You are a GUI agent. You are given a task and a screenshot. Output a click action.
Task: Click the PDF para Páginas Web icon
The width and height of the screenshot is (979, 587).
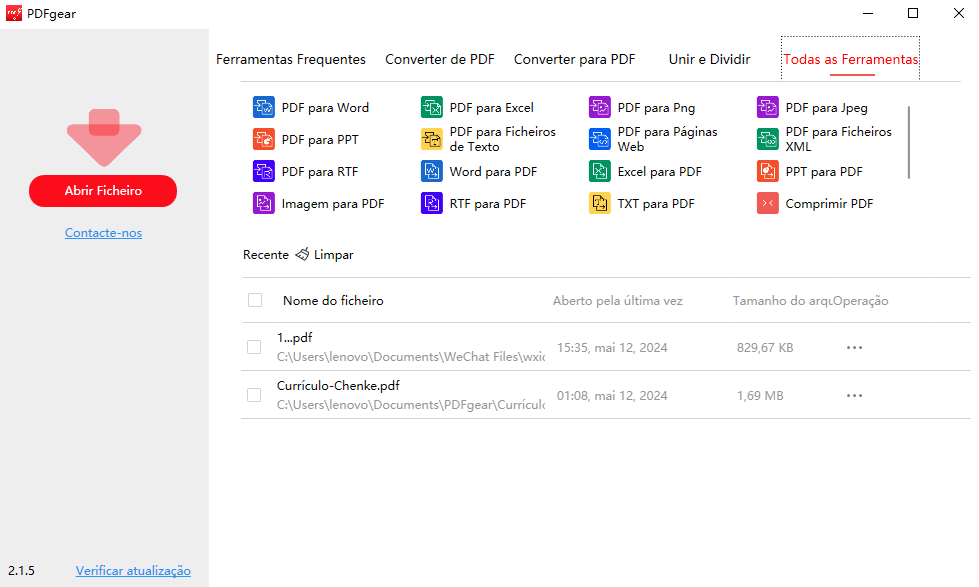(x=599, y=139)
